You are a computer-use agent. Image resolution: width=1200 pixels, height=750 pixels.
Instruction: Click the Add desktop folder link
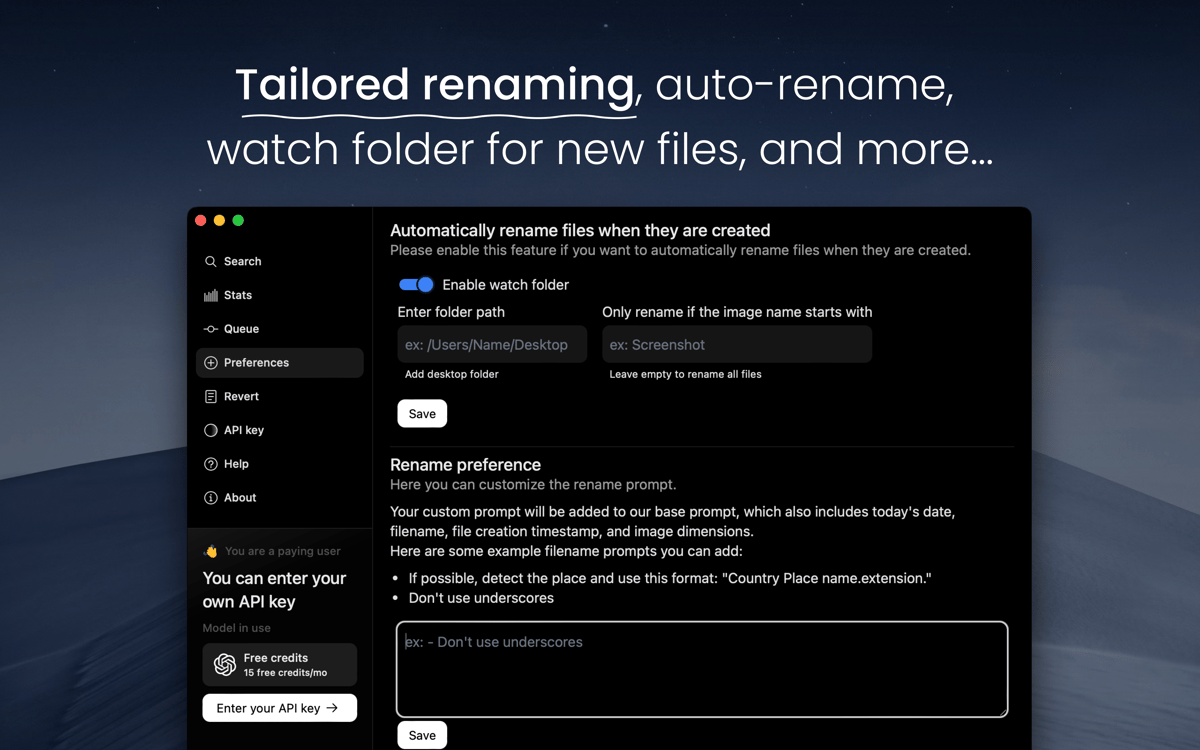pos(452,374)
